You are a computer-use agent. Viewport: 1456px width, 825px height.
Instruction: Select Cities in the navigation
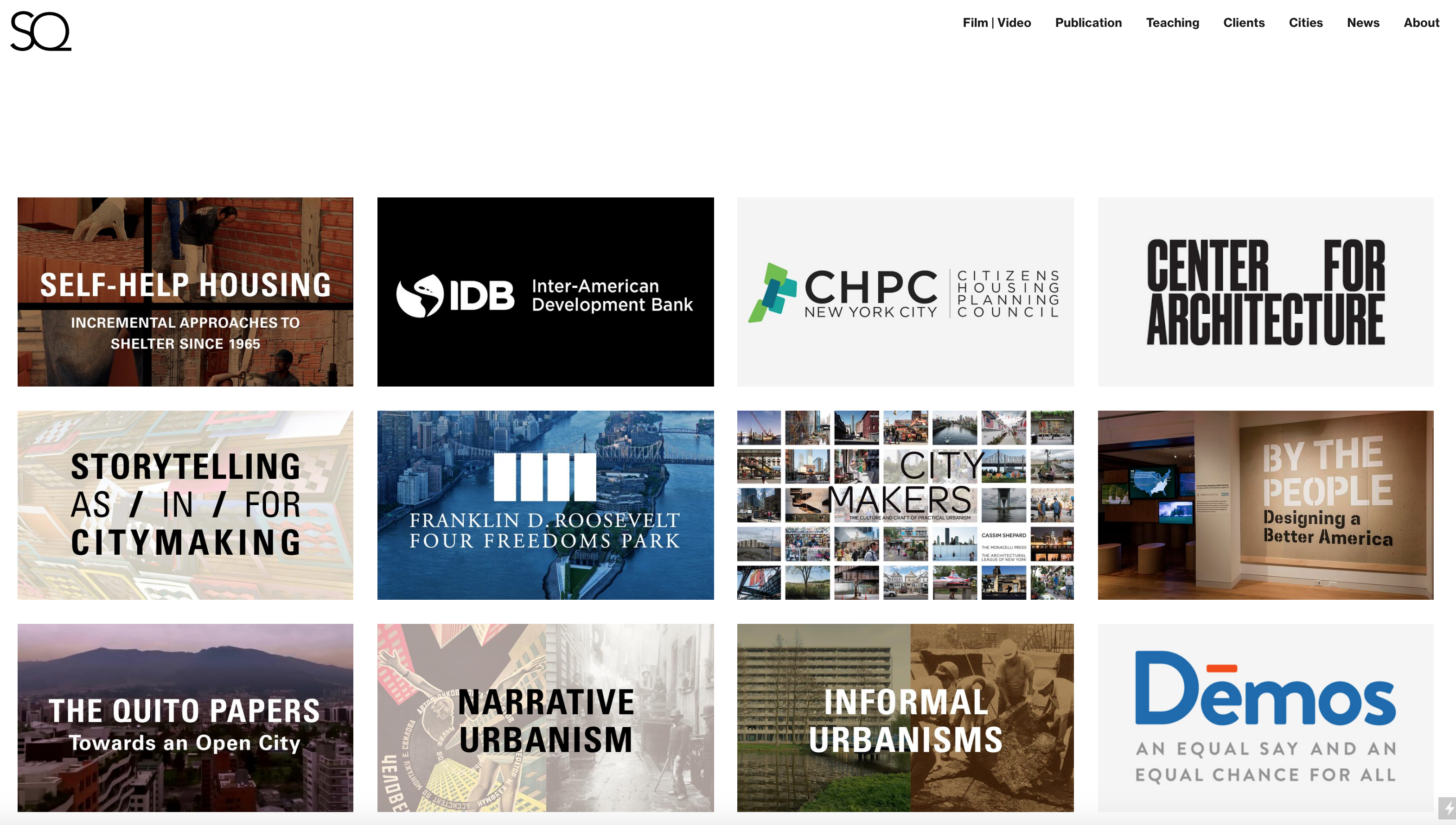[1305, 23]
